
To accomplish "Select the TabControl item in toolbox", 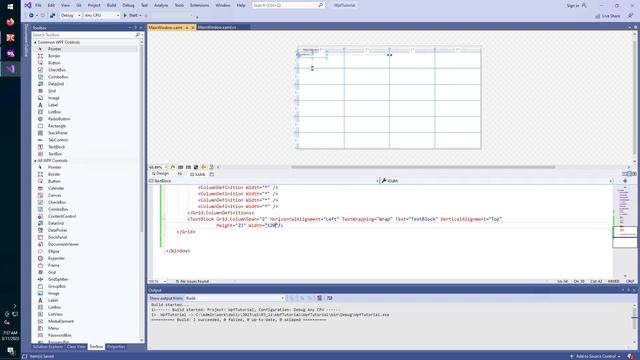I will pyautogui.click(x=58, y=140).
